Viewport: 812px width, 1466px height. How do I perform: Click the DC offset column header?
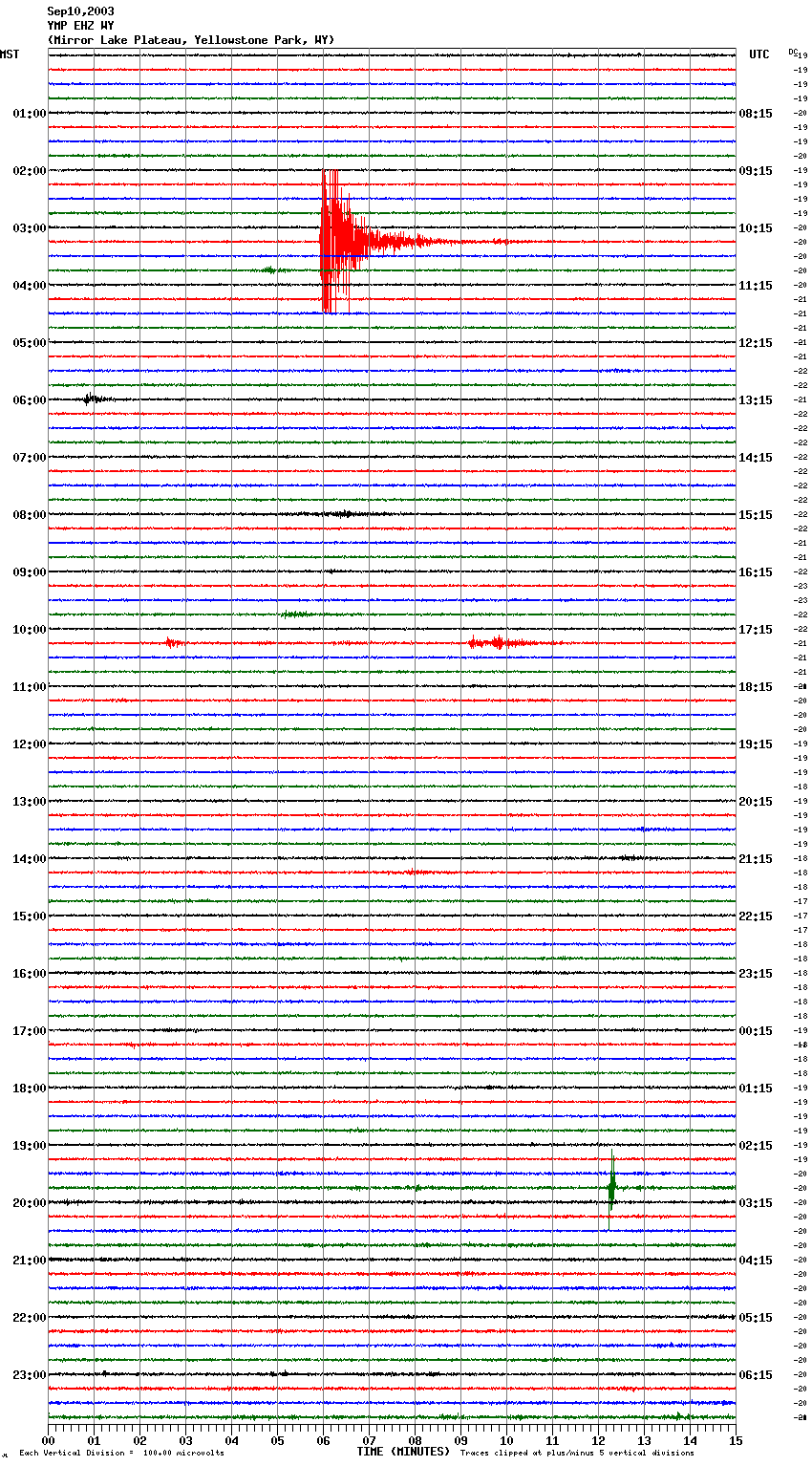coord(793,52)
